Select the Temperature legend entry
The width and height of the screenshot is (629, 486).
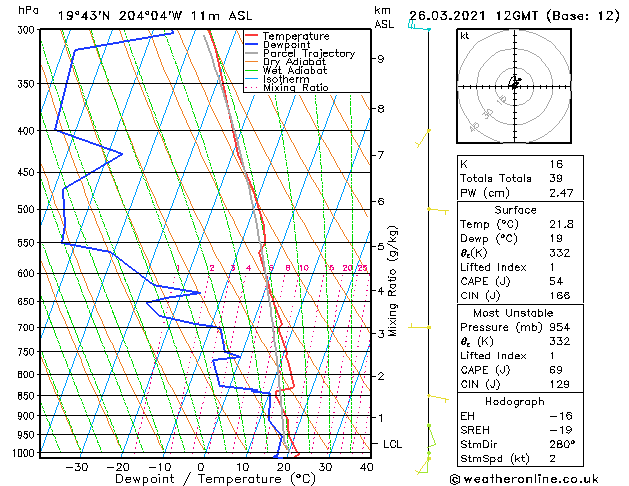pos(296,36)
